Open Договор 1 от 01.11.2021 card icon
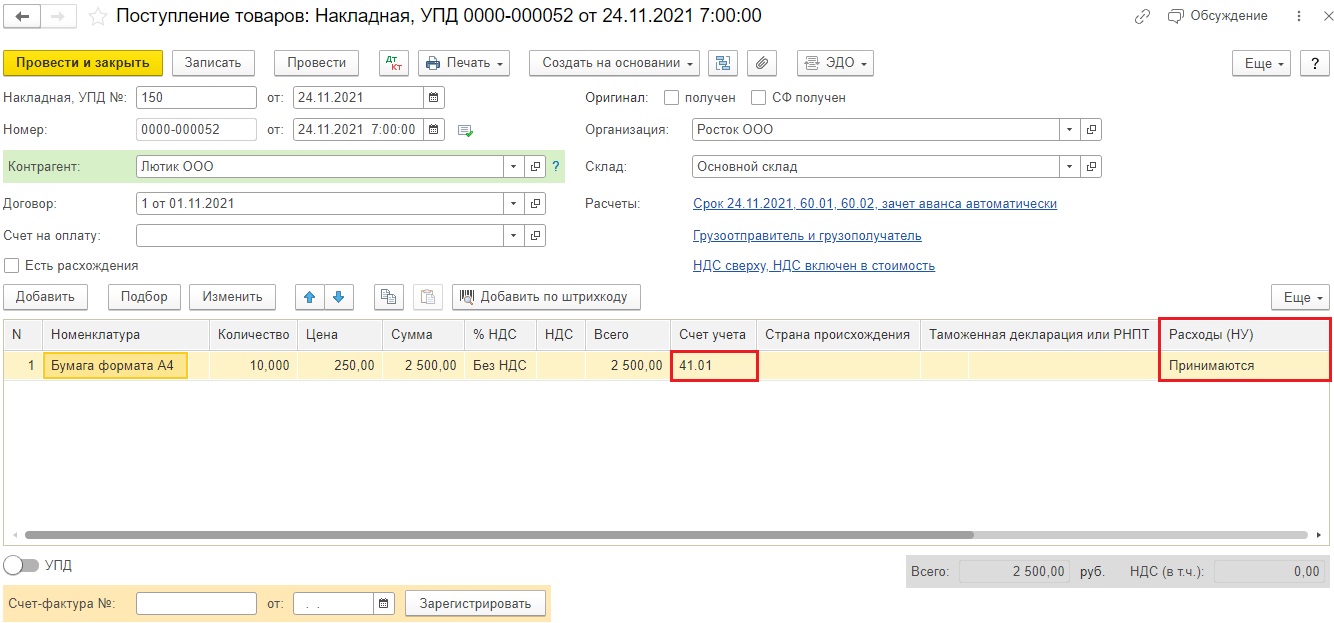Screen dimensions: 1334x623 (536, 204)
